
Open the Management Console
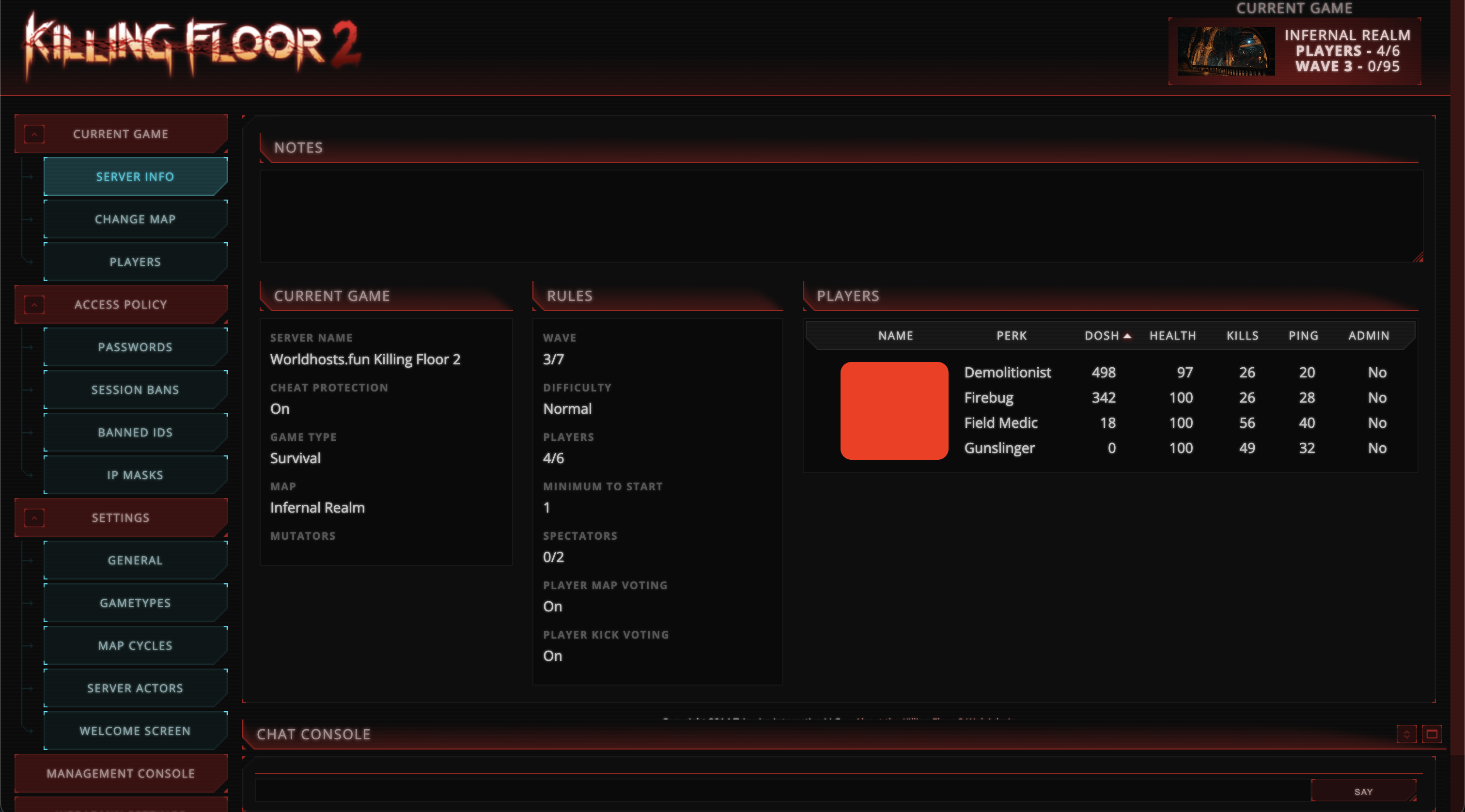coord(121,773)
